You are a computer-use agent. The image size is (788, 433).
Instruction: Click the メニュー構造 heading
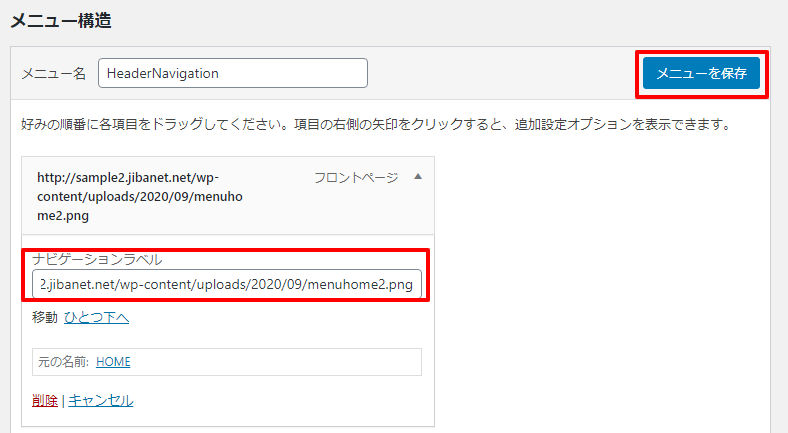pyautogui.click(x=61, y=21)
